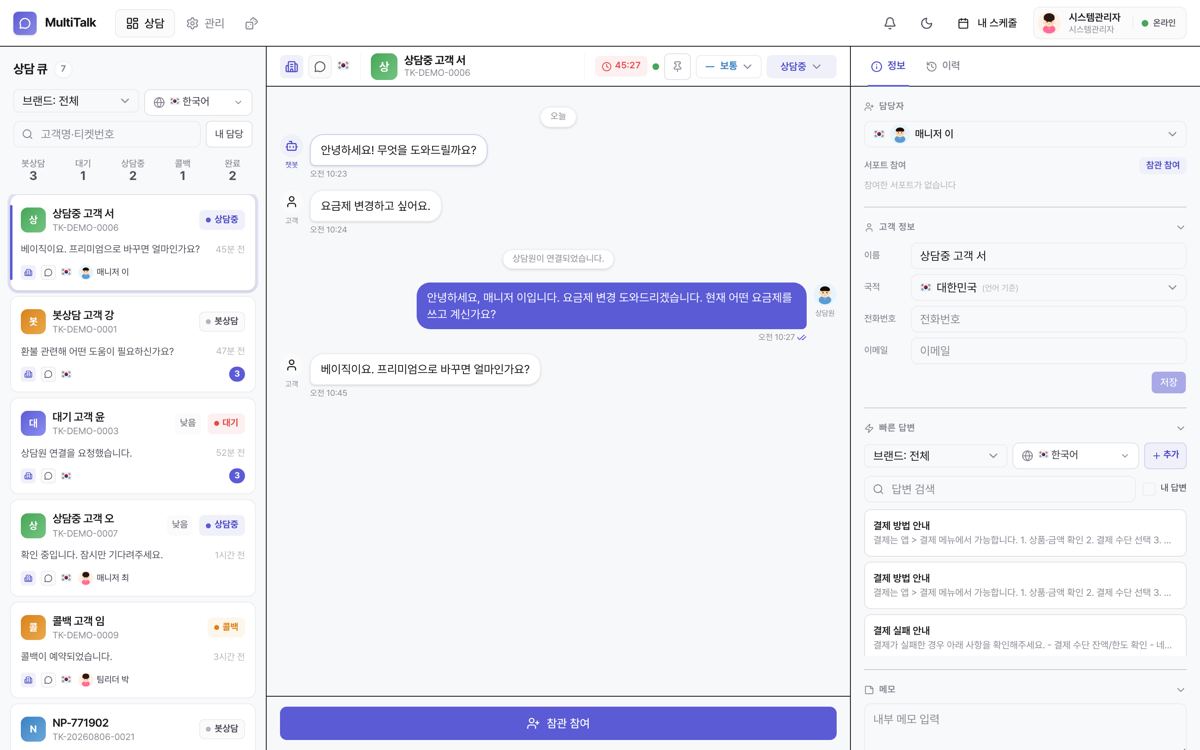
Task: Click the green 상 avatar in chat header
Action: pos(384,66)
